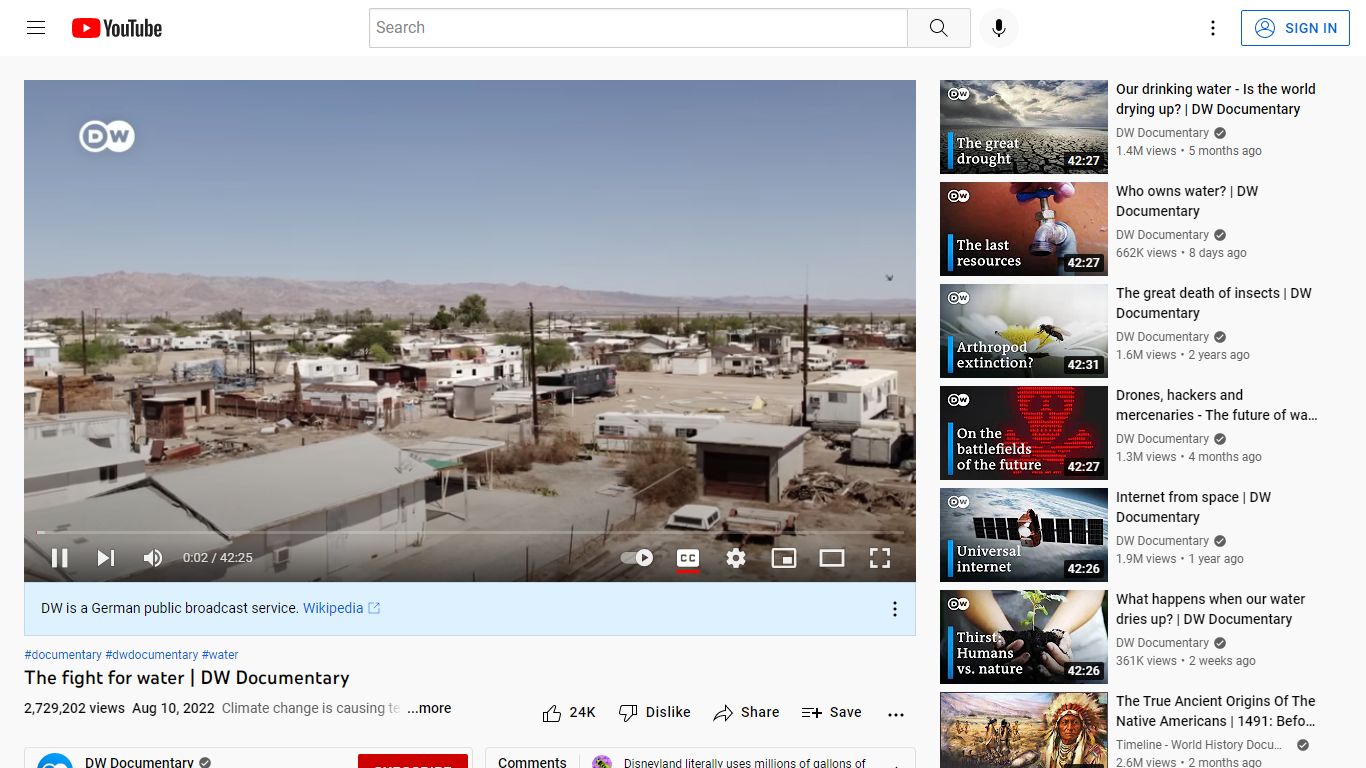Click DW Documentary channel name below video
Screen dimensions: 1366x768
pos(139,762)
